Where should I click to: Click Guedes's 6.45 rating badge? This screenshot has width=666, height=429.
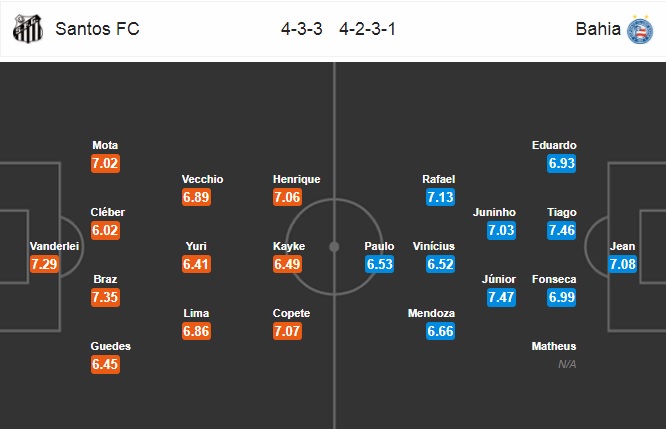pos(105,364)
